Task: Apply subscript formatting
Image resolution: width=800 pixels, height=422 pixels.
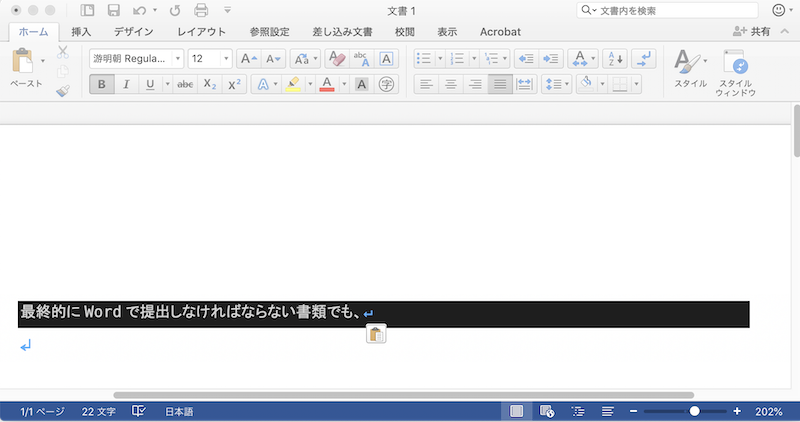Action: [210, 84]
